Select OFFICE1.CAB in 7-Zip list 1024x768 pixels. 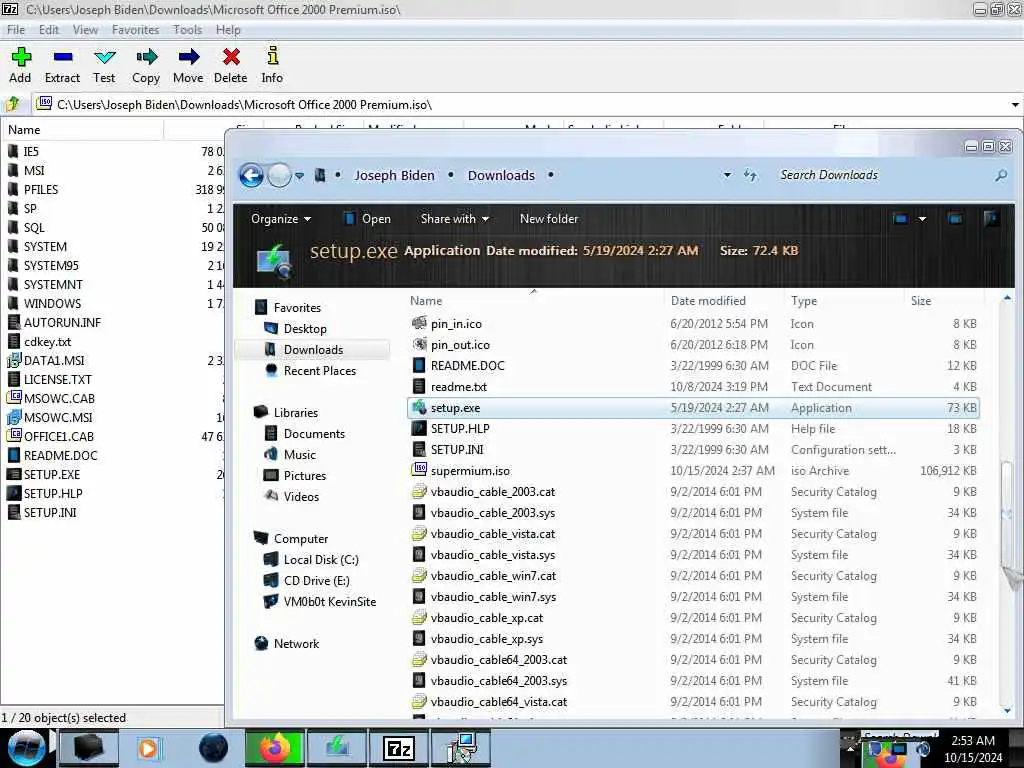pos(58,436)
